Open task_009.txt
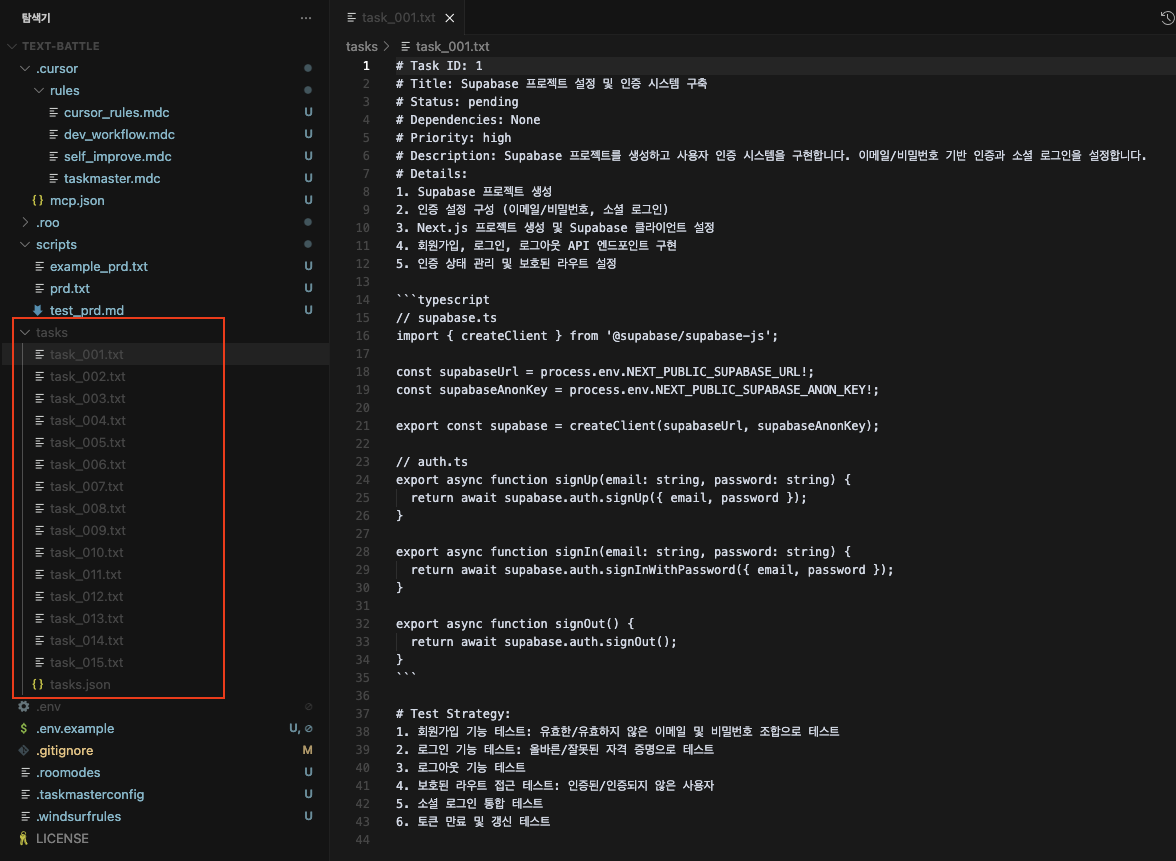 87,530
